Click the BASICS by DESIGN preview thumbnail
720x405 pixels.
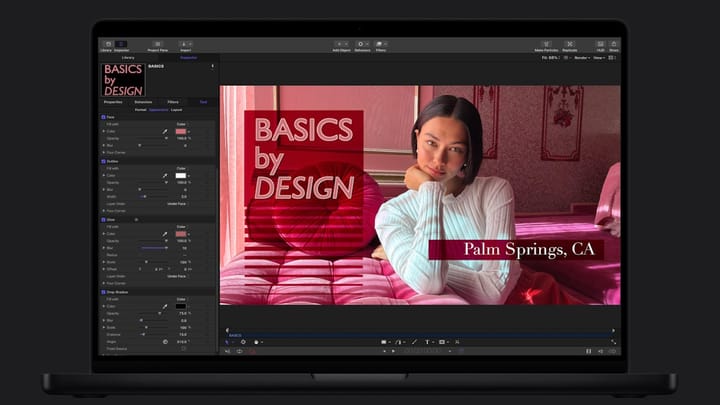(x=123, y=80)
